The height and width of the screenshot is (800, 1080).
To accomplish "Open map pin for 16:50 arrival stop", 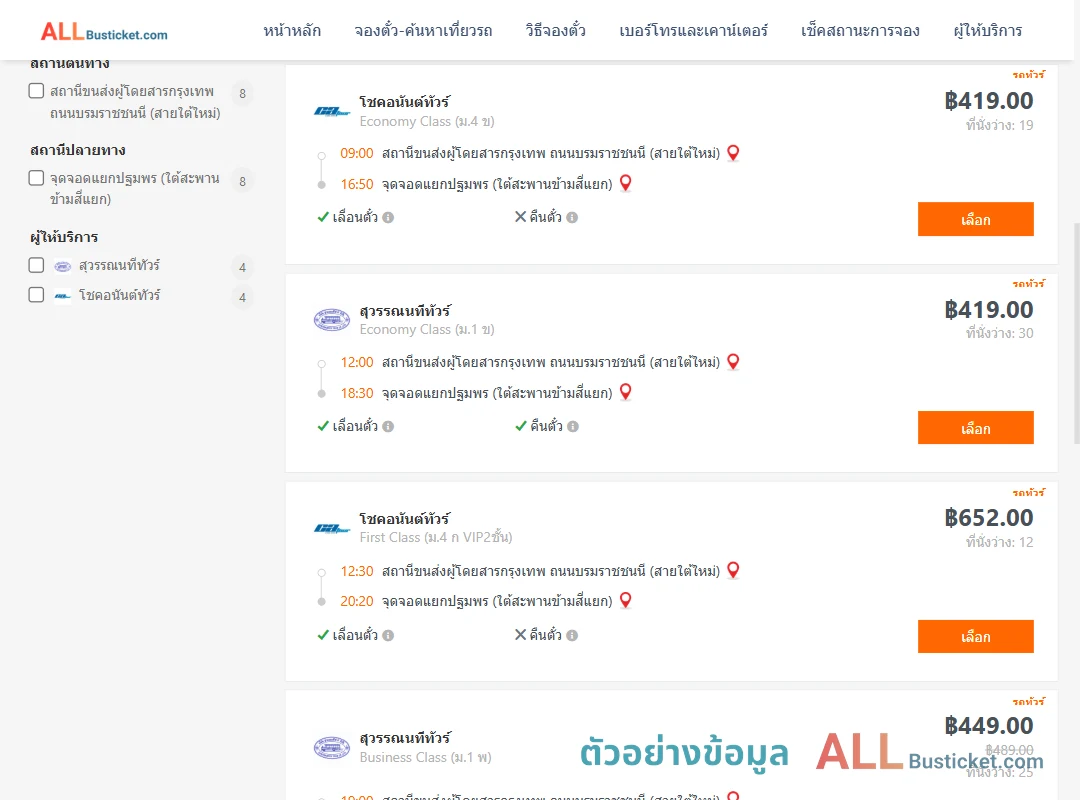I will point(625,183).
